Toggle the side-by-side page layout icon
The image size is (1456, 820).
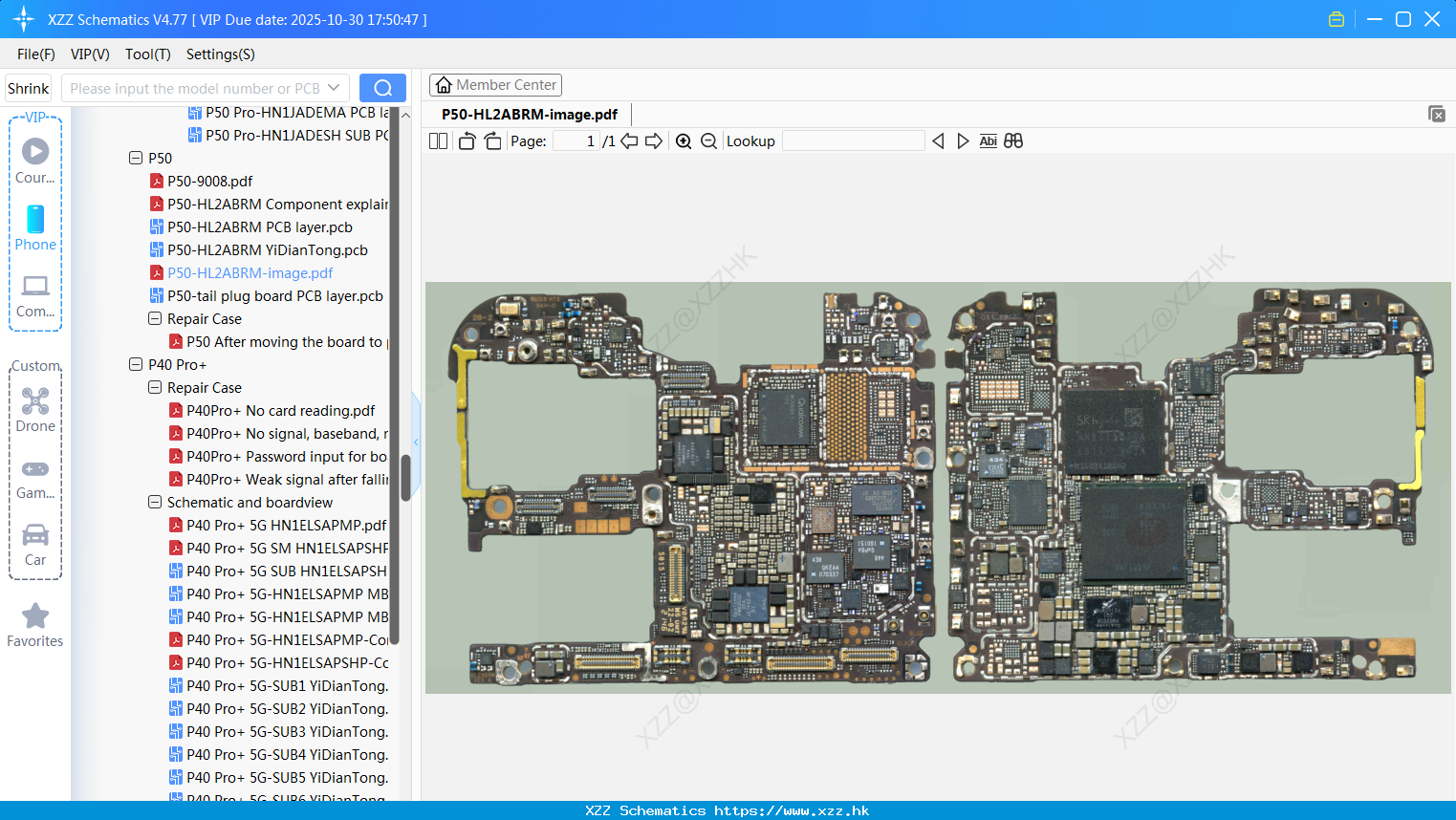coord(438,141)
